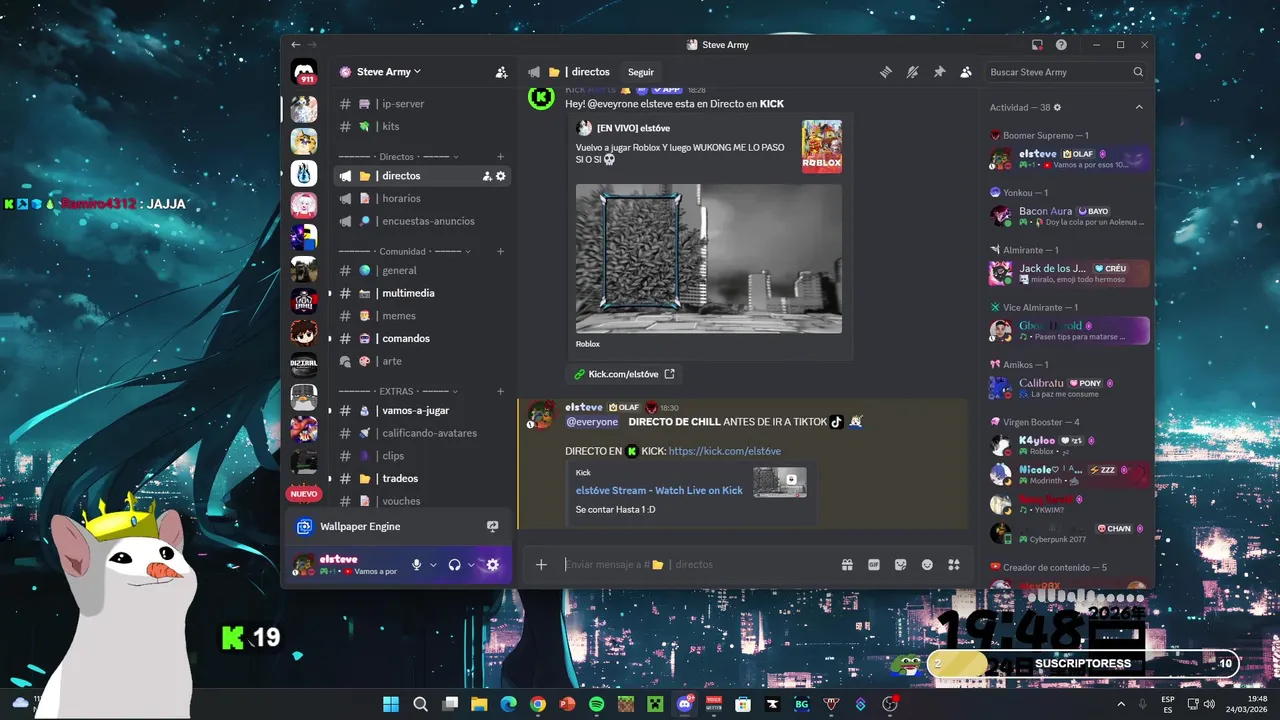Screen dimensions: 1280x720
Task: Collapse the Comunidad category
Action: click(x=405, y=251)
